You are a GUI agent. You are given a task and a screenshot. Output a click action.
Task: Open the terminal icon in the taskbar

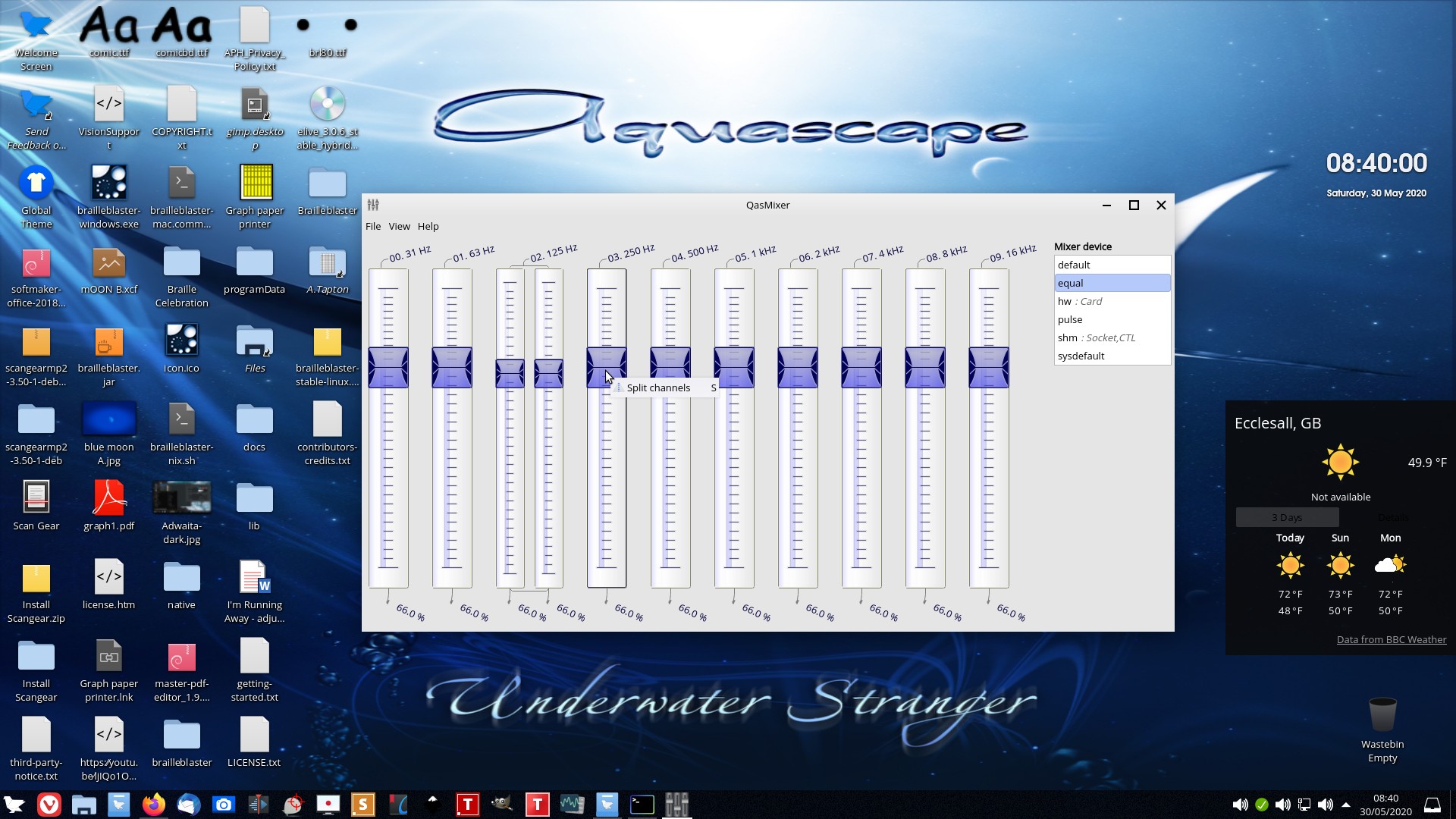tap(642, 804)
